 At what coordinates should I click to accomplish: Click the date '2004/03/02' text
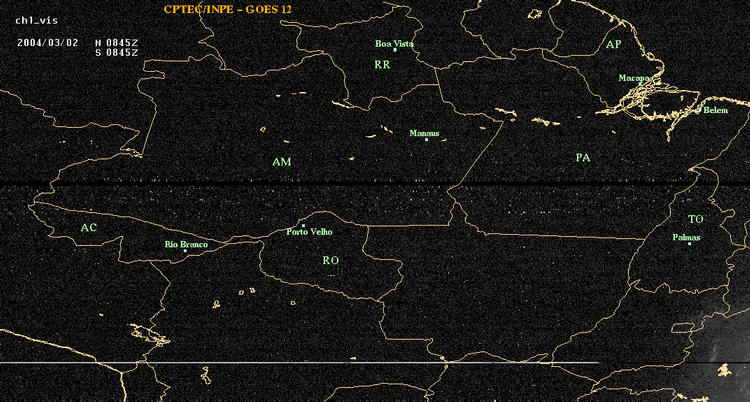(x=47, y=42)
